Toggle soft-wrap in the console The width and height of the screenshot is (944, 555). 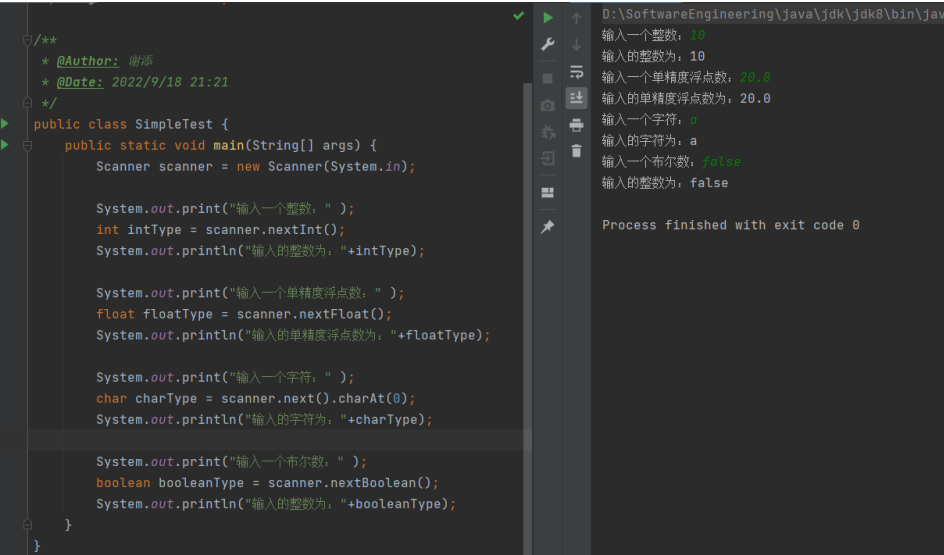(576, 72)
